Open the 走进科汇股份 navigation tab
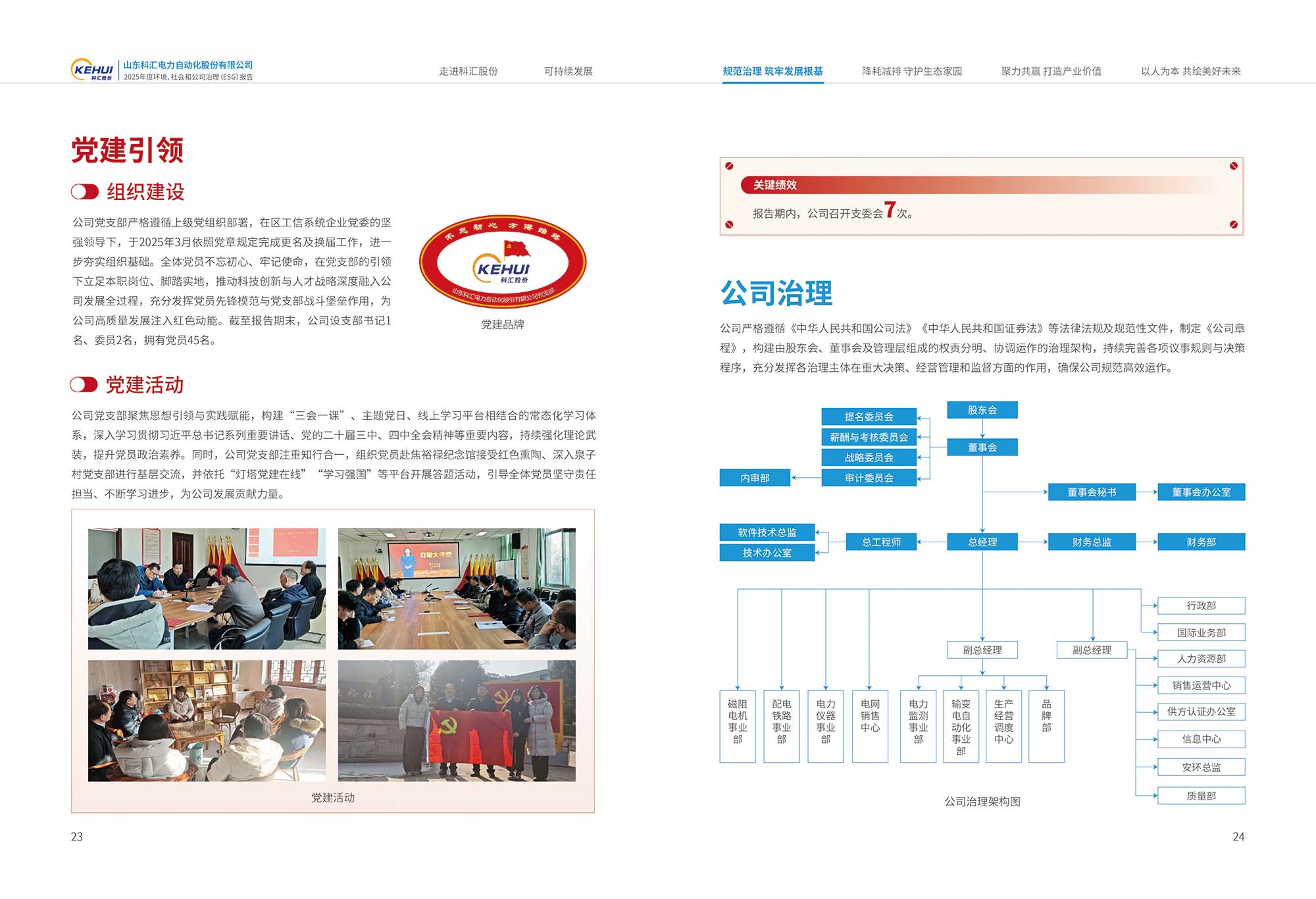 tap(468, 71)
